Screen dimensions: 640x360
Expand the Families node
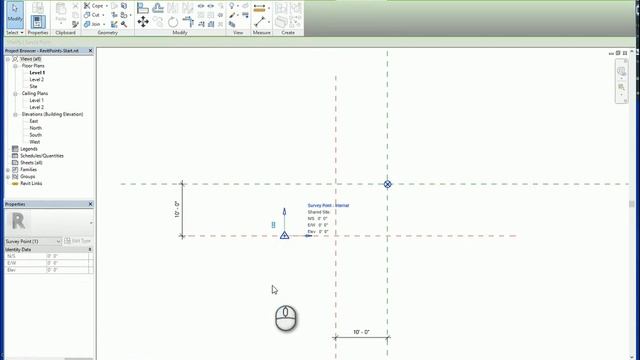(x=8, y=170)
